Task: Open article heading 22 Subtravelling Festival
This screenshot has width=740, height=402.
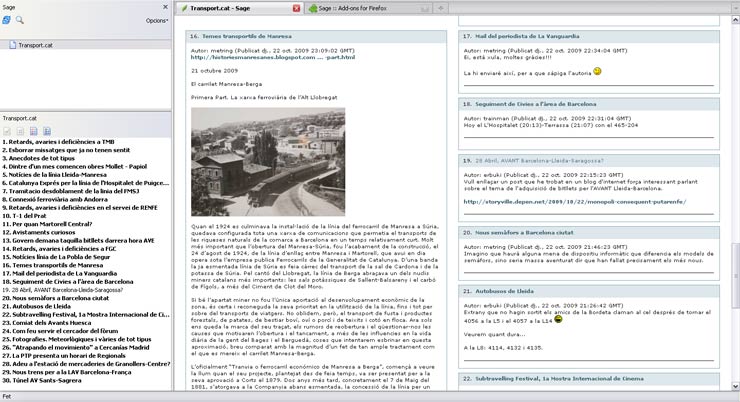Action: (x=559, y=379)
